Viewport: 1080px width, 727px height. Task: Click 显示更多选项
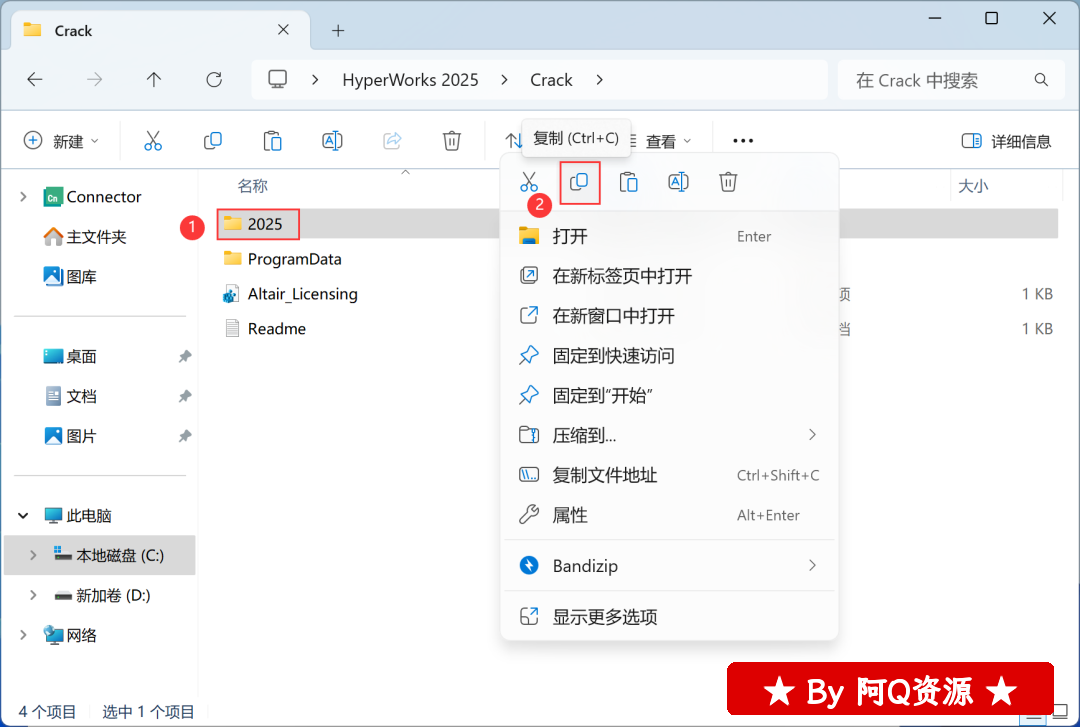click(669, 617)
